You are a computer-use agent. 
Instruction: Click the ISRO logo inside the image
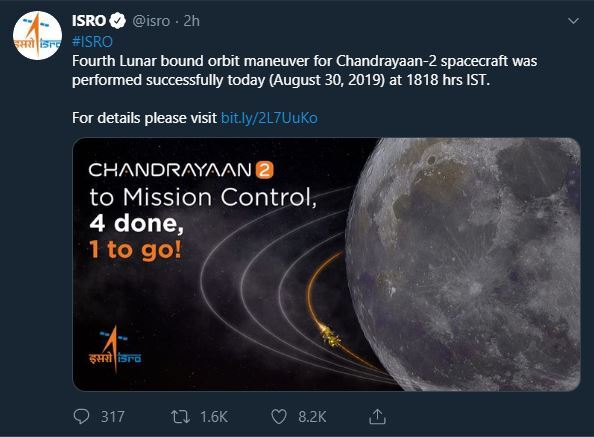115,349
